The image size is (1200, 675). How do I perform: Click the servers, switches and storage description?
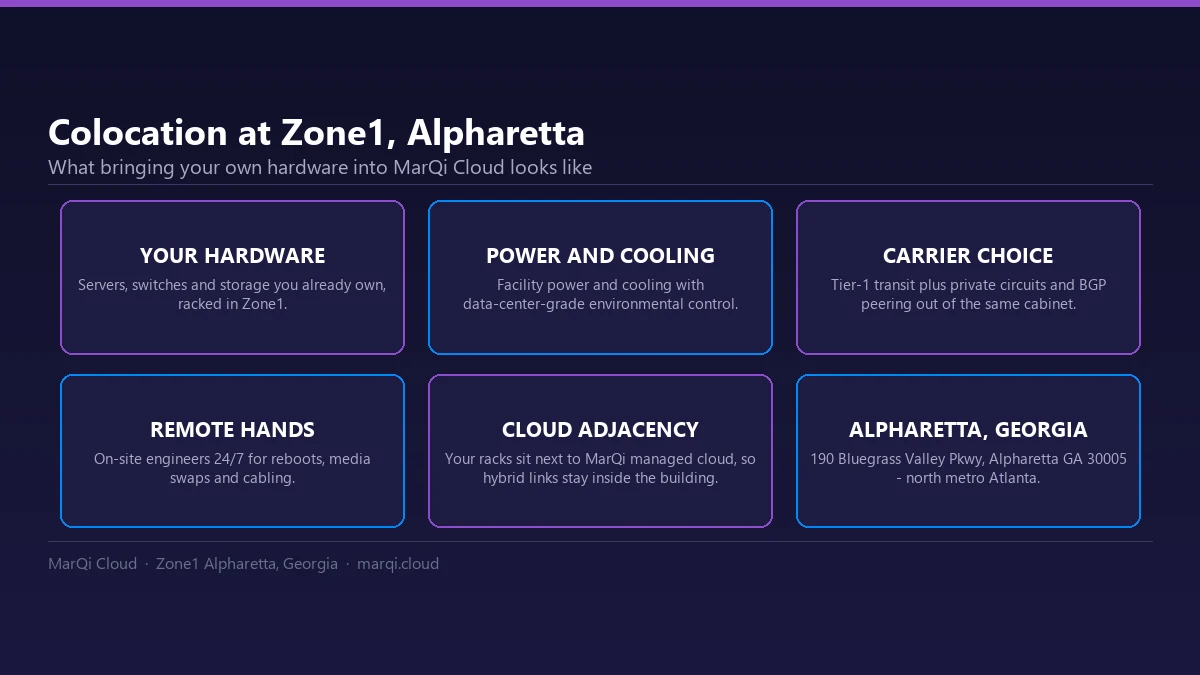click(232, 294)
